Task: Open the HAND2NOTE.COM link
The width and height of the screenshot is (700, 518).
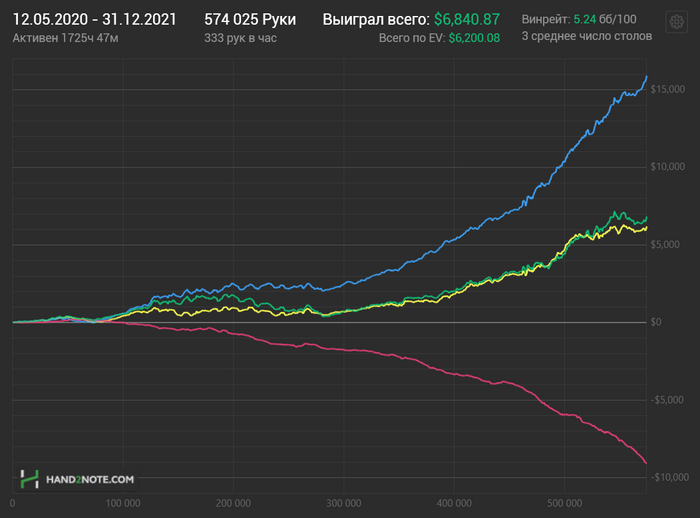Action: [x=90, y=480]
